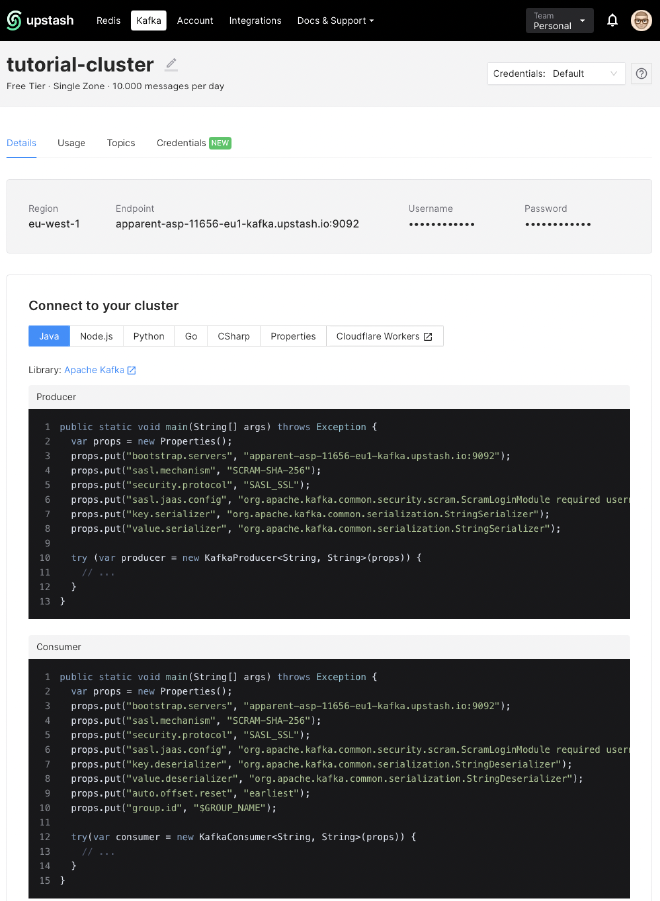The width and height of the screenshot is (660, 901).
Task: Click the user avatar icon
Action: point(641,20)
